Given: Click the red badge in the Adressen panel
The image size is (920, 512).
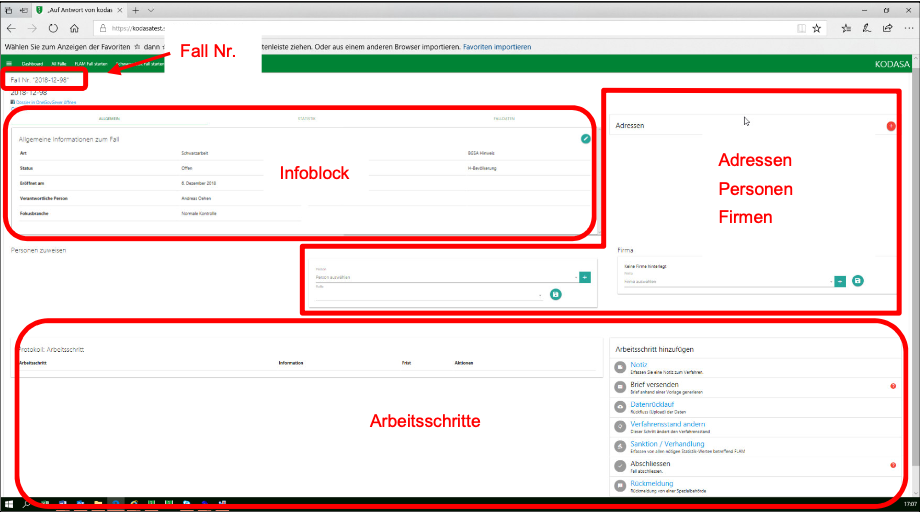Looking at the screenshot, I should coord(891,126).
